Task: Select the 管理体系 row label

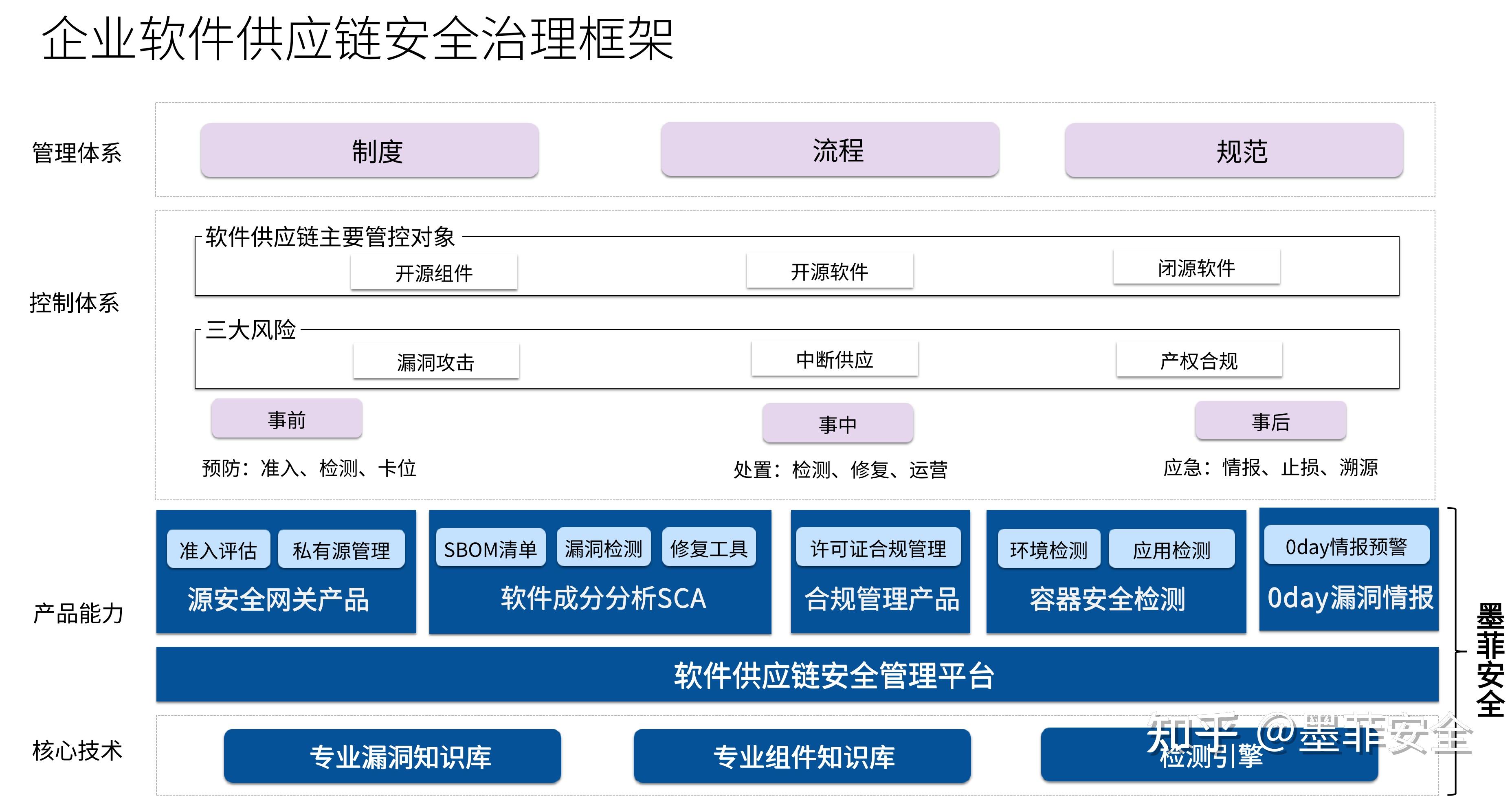Action: tap(76, 153)
